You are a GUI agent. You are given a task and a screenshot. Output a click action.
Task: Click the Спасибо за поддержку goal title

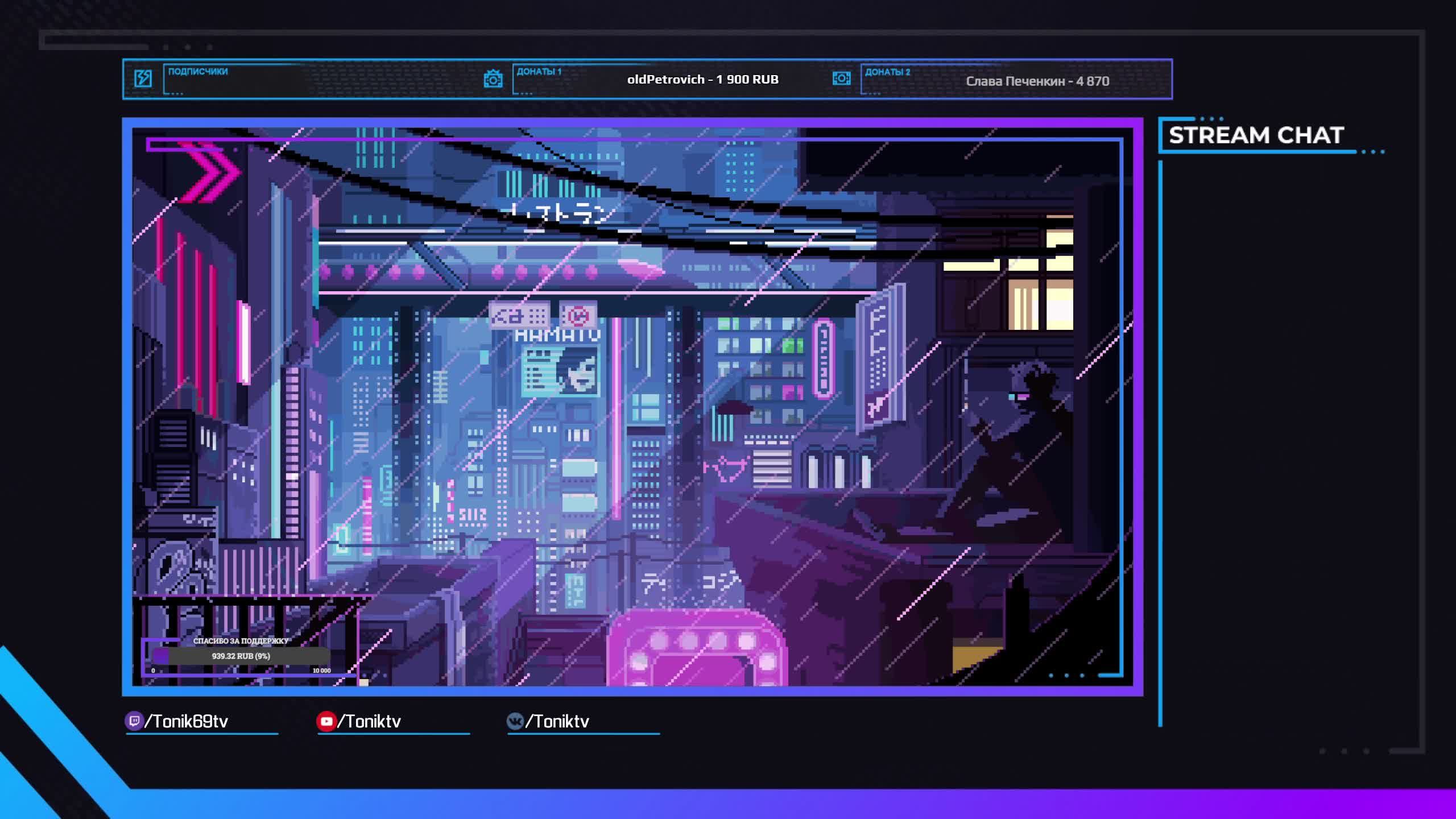click(x=241, y=641)
